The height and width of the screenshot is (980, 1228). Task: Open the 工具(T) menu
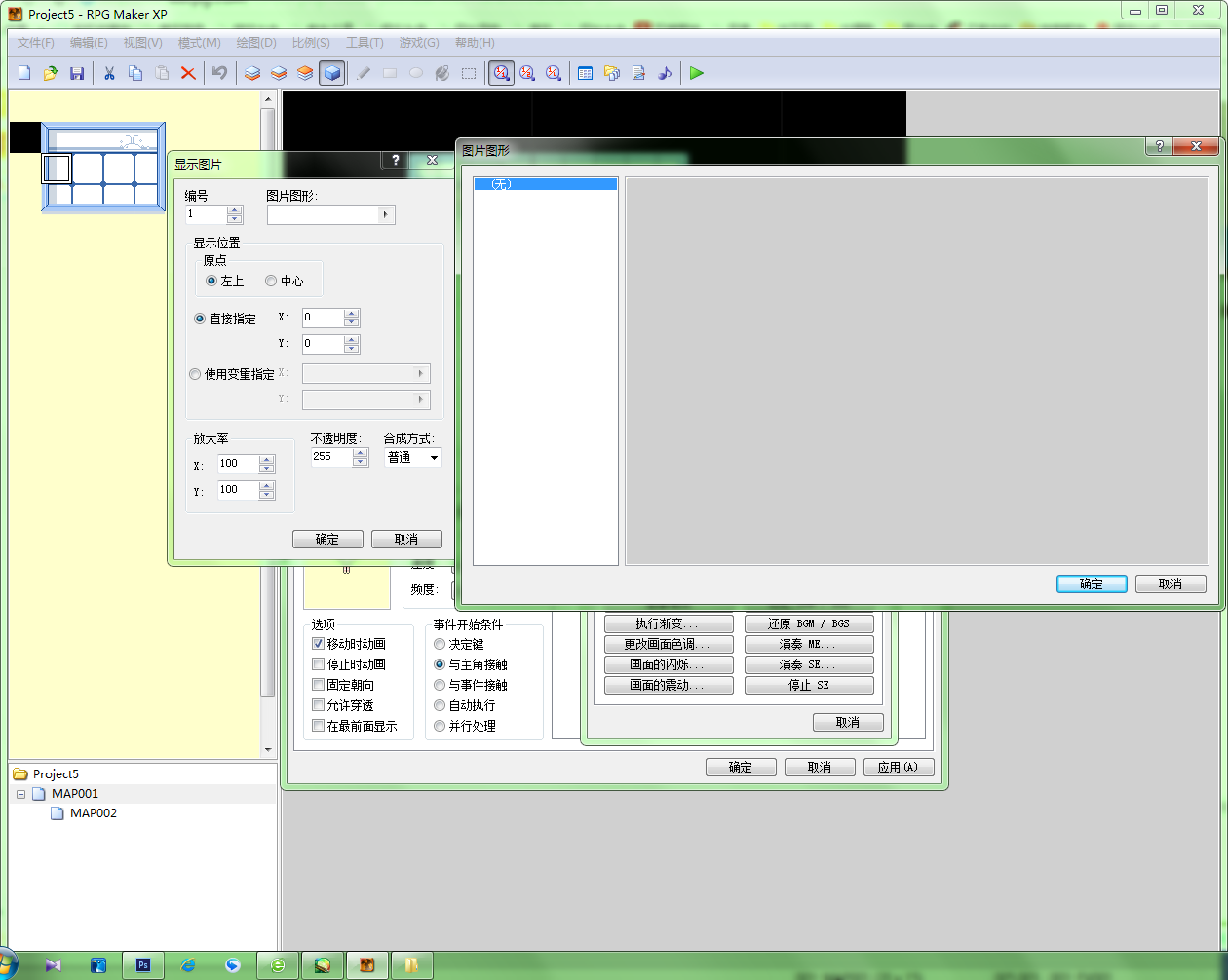pos(365,43)
